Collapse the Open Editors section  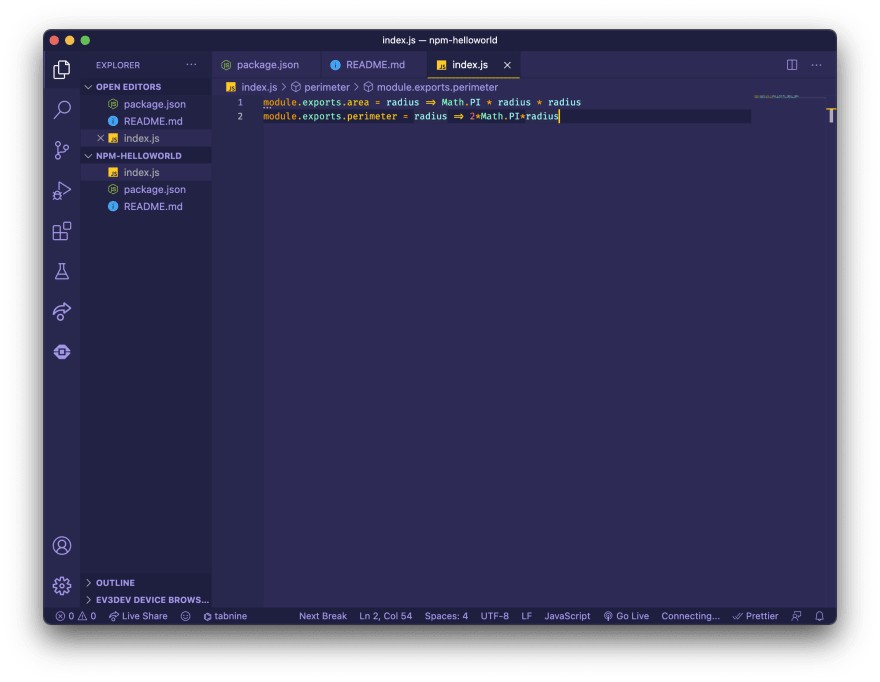tap(146, 87)
